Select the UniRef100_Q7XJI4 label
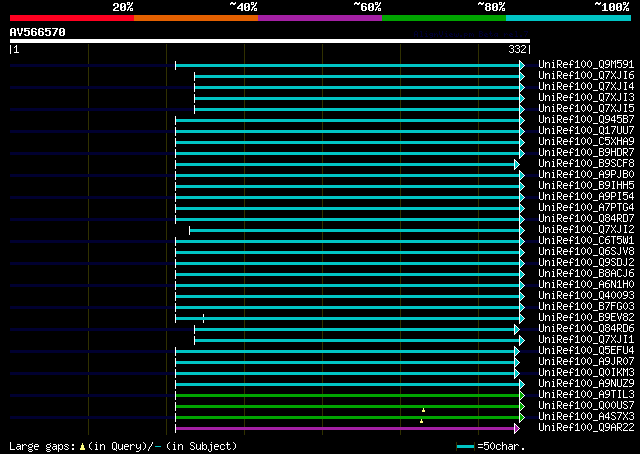Image resolution: width=640 pixels, height=454 pixels. (x=586, y=86)
